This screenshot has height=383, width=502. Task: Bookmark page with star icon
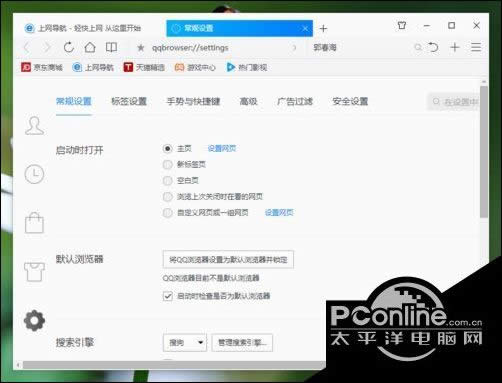click(141, 48)
